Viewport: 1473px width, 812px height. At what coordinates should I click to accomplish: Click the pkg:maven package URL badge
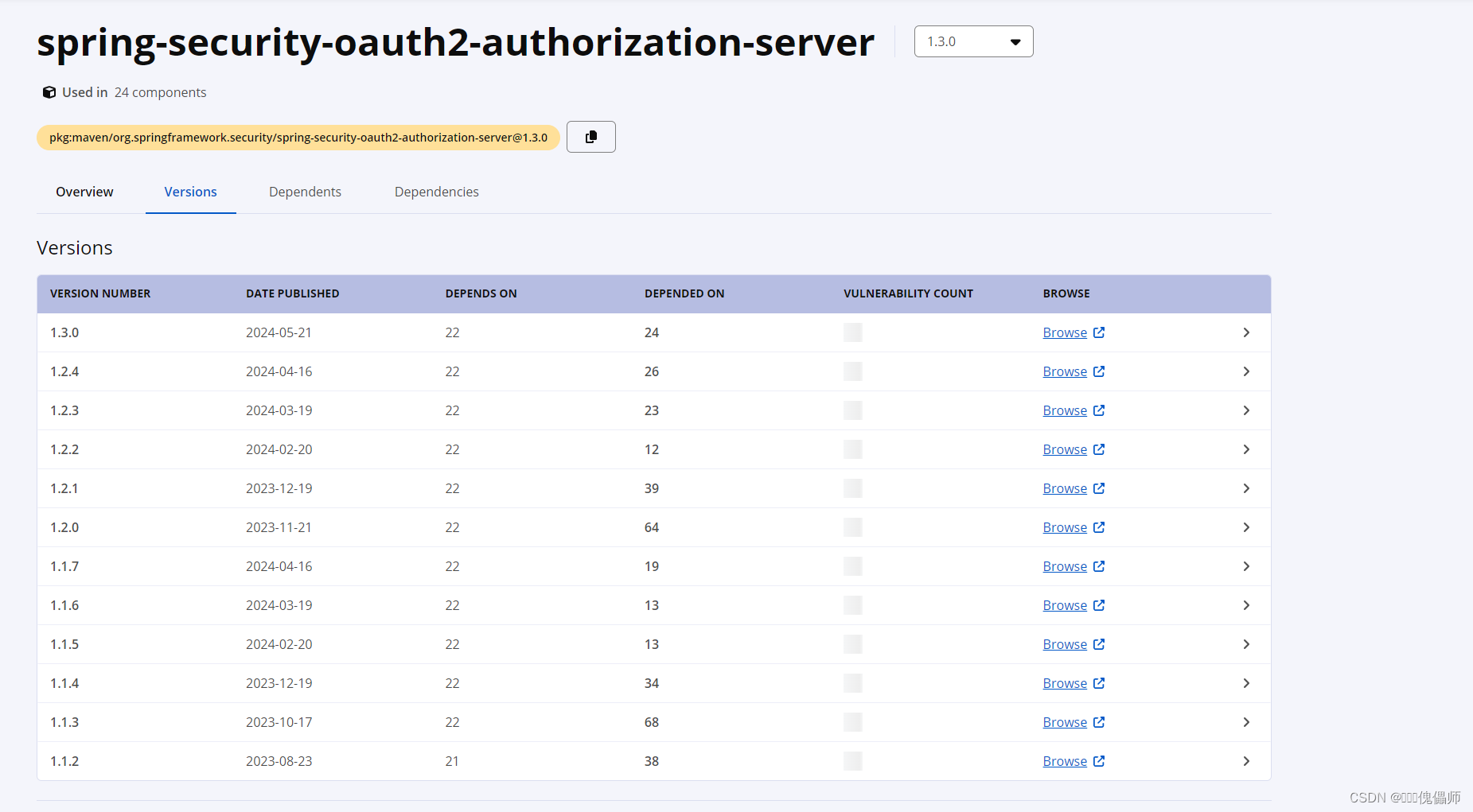(298, 138)
